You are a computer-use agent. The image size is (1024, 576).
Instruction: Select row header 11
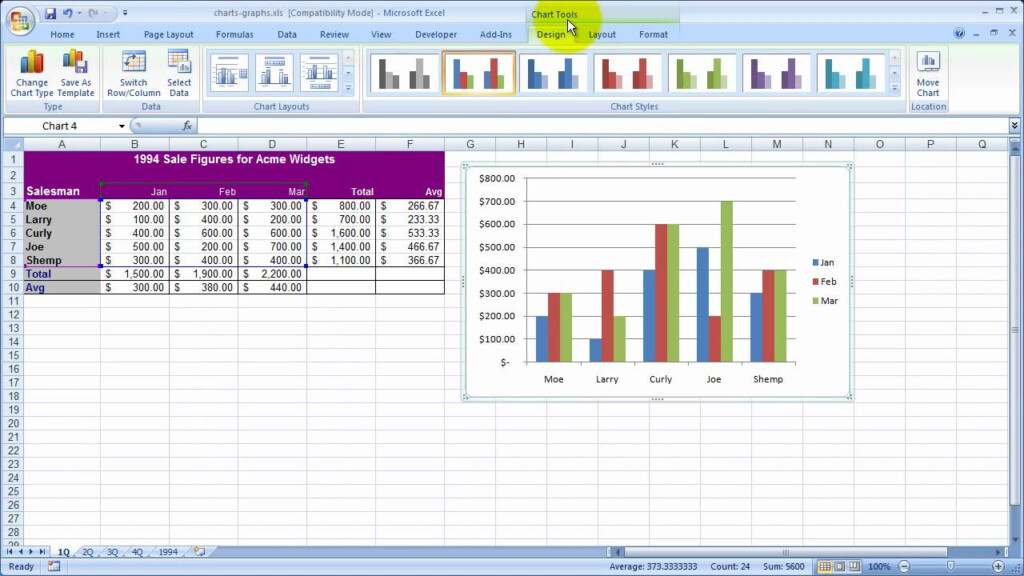click(13, 301)
